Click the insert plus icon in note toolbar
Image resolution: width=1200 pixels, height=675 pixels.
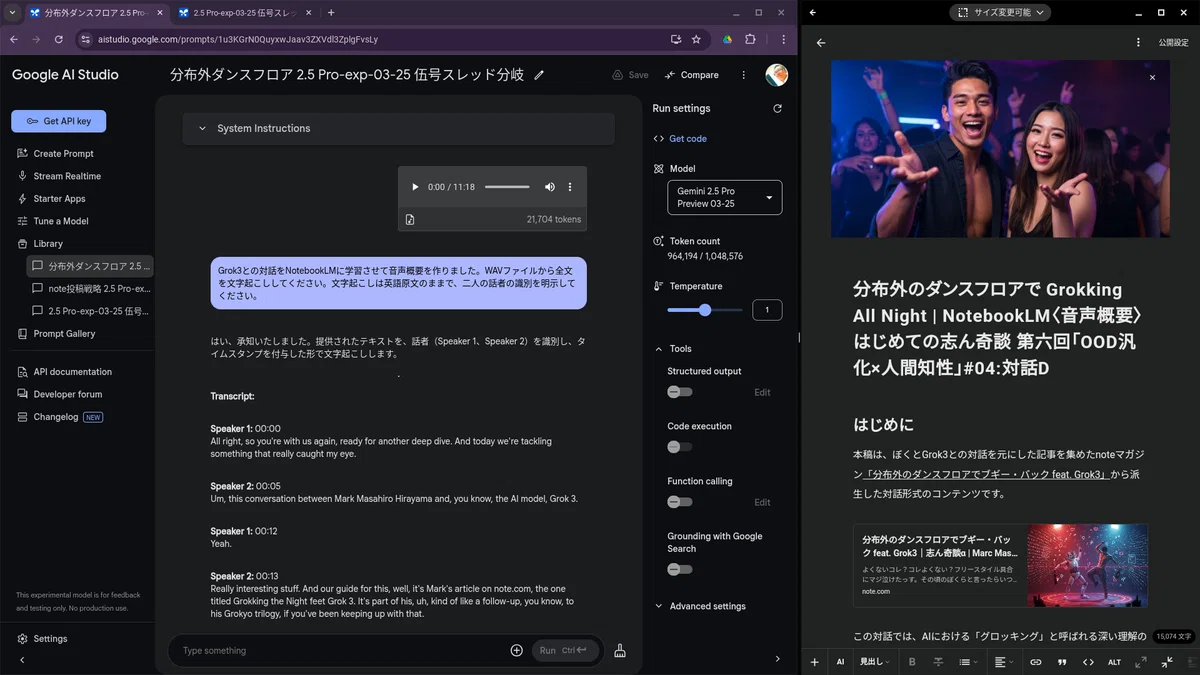(814, 662)
